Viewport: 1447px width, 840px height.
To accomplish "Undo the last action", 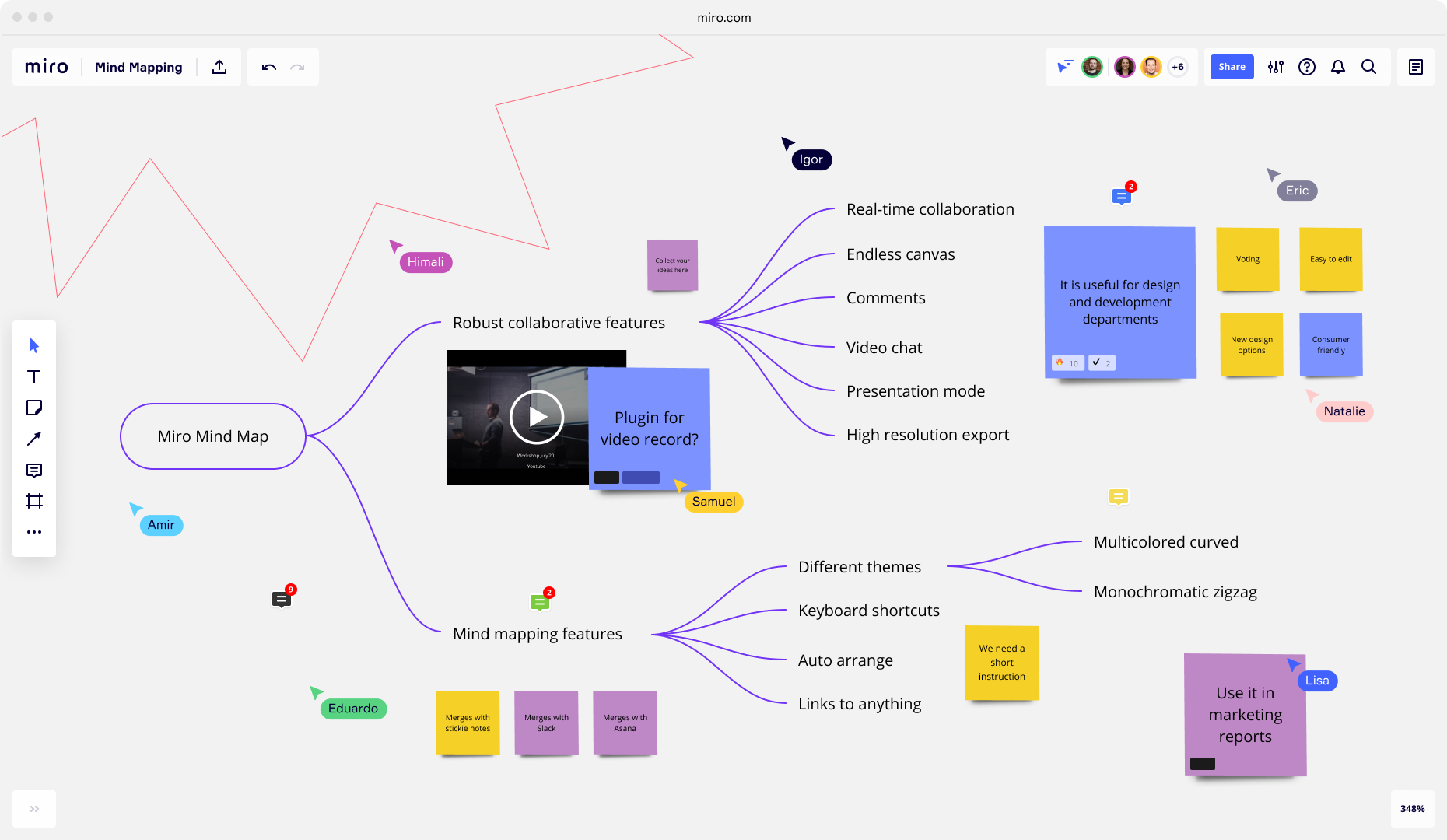I will pos(269,67).
